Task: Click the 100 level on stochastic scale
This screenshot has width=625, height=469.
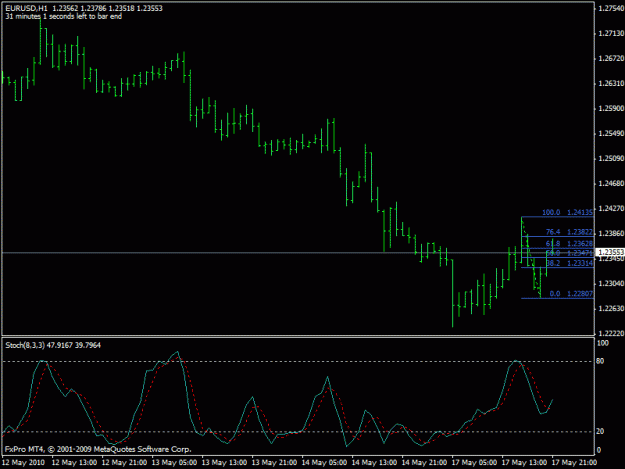Action: pos(603,343)
